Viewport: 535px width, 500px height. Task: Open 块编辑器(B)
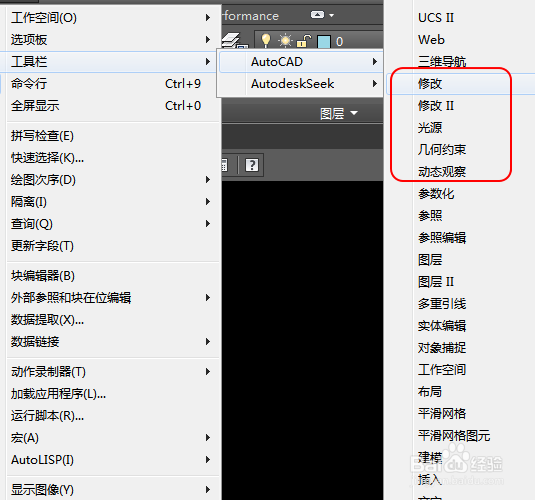click(x=110, y=276)
